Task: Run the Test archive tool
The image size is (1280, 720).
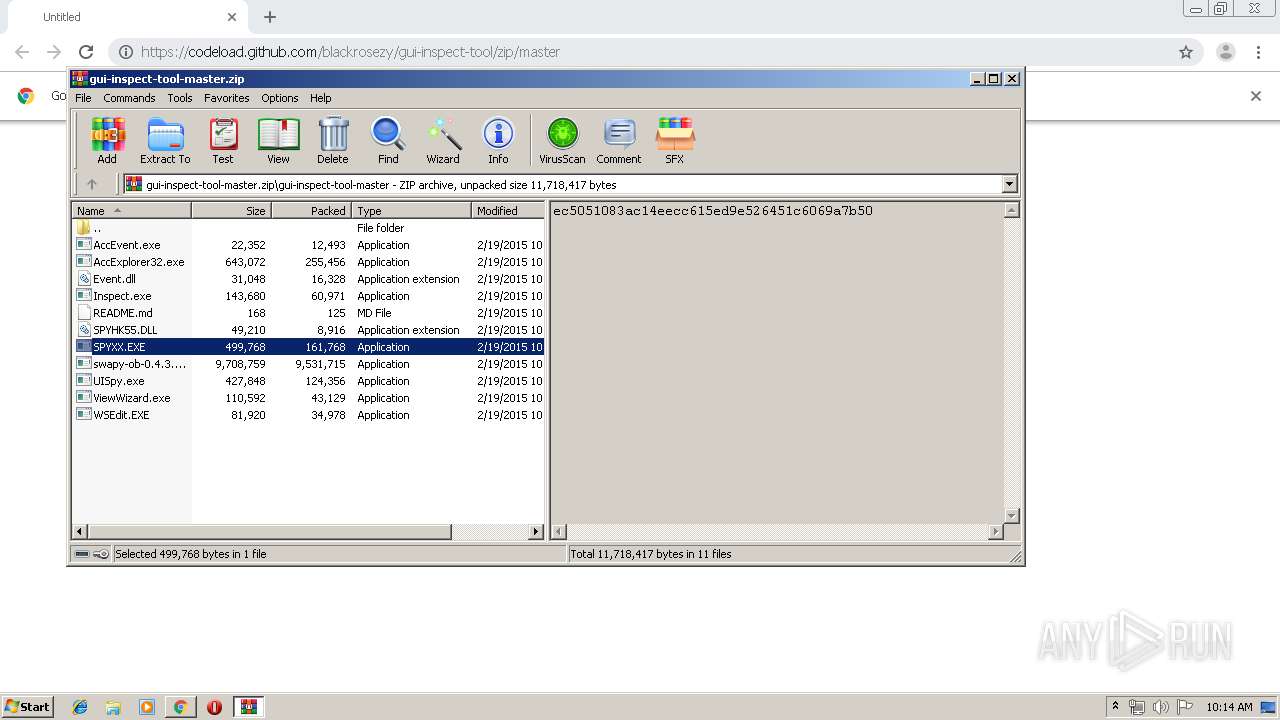Action: point(223,140)
